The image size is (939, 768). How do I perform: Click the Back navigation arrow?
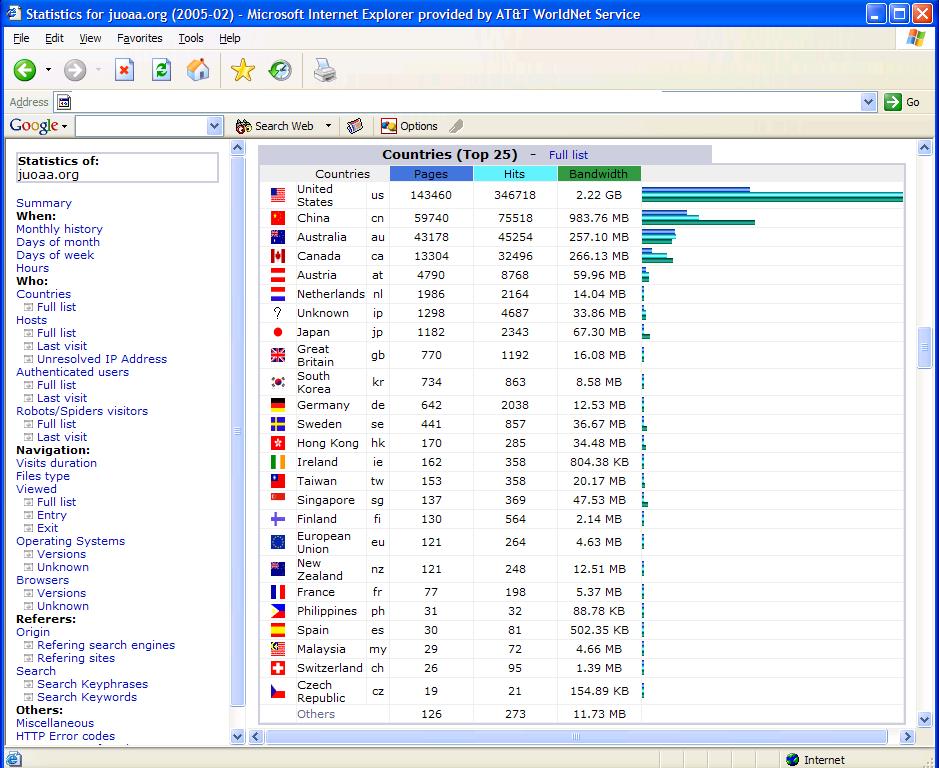tap(25, 70)
